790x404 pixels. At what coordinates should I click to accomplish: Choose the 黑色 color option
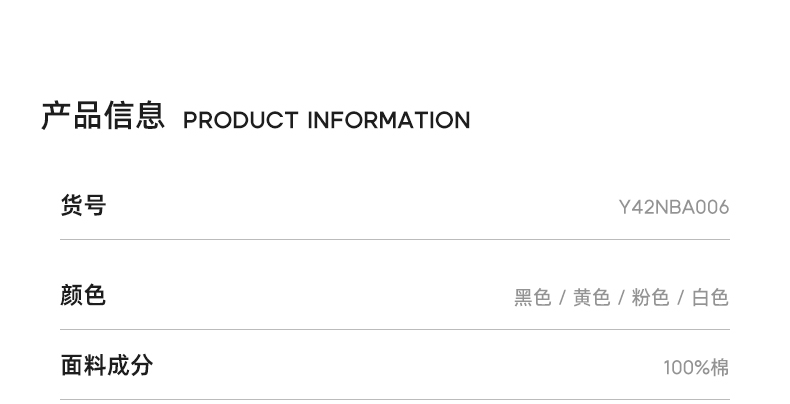(533, 297)
